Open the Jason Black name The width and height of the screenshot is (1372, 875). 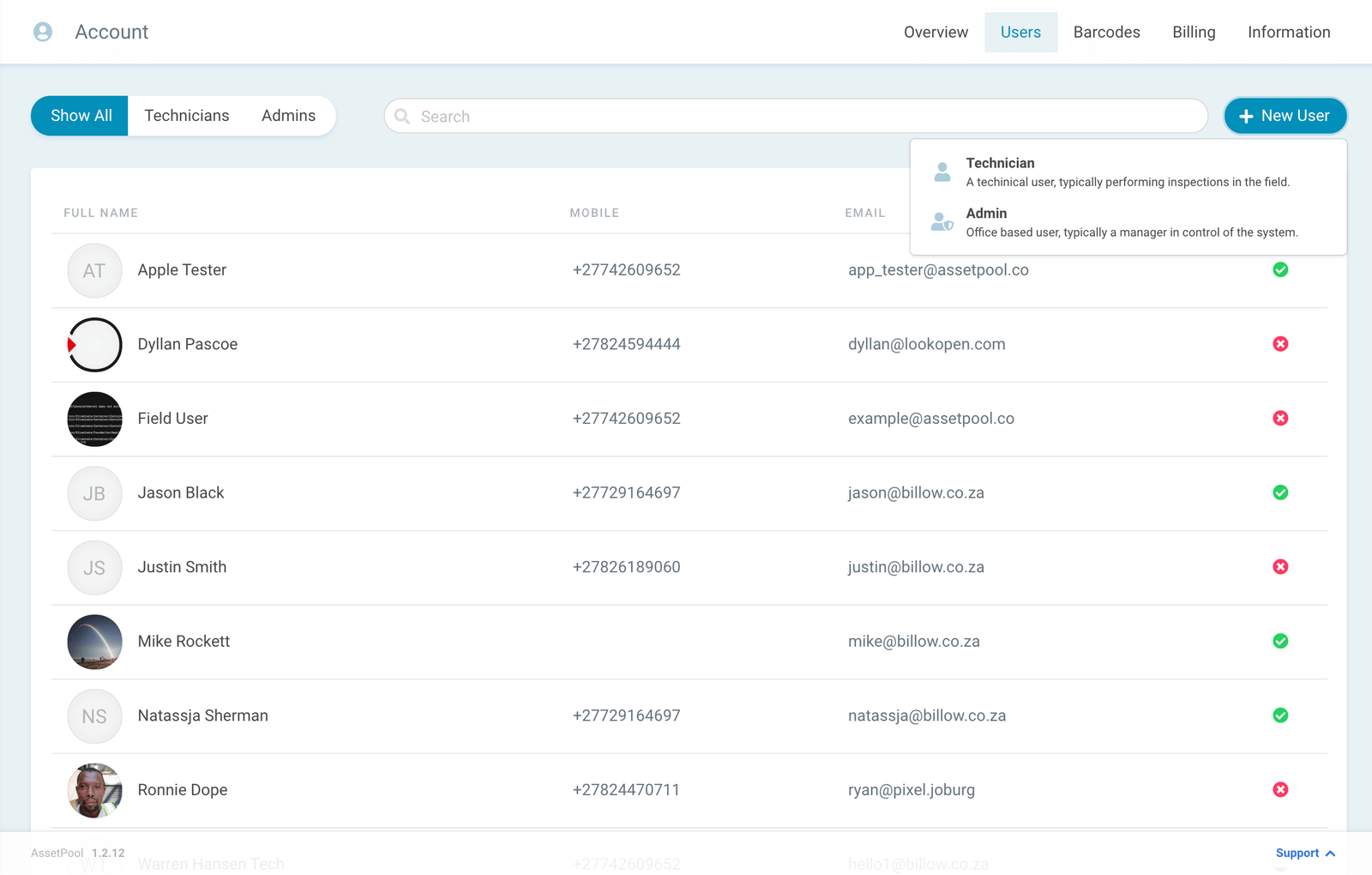pyautogui.click(x=181, y=492)
